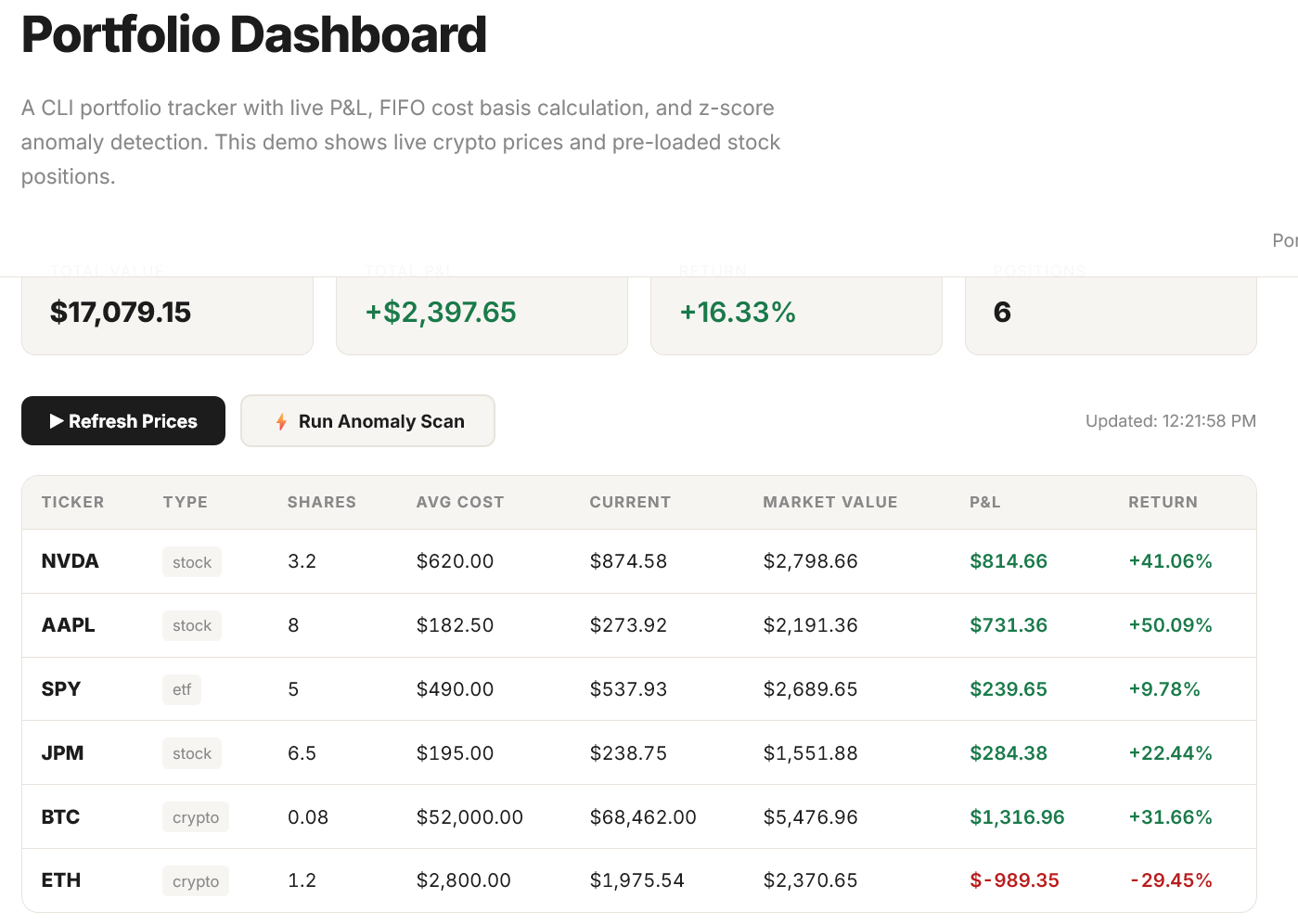Click the total P&L card +$2,397.65
The image size is (1298, 924).
482,314
